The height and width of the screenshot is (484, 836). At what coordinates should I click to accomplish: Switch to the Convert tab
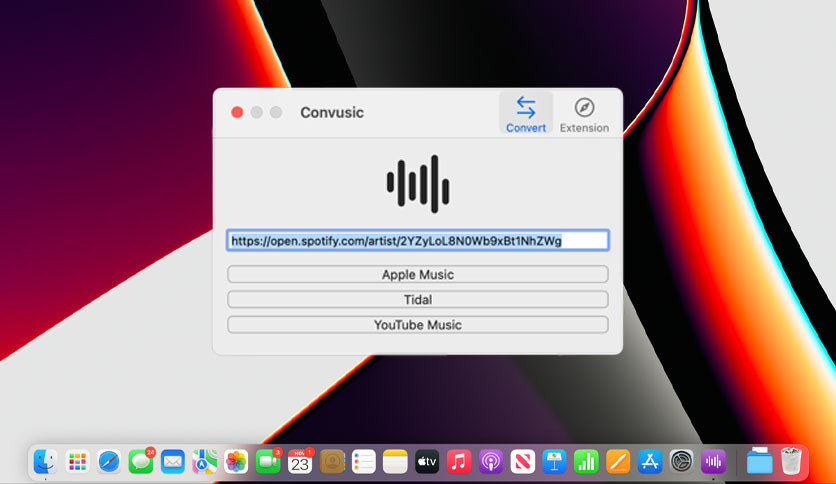526,114
